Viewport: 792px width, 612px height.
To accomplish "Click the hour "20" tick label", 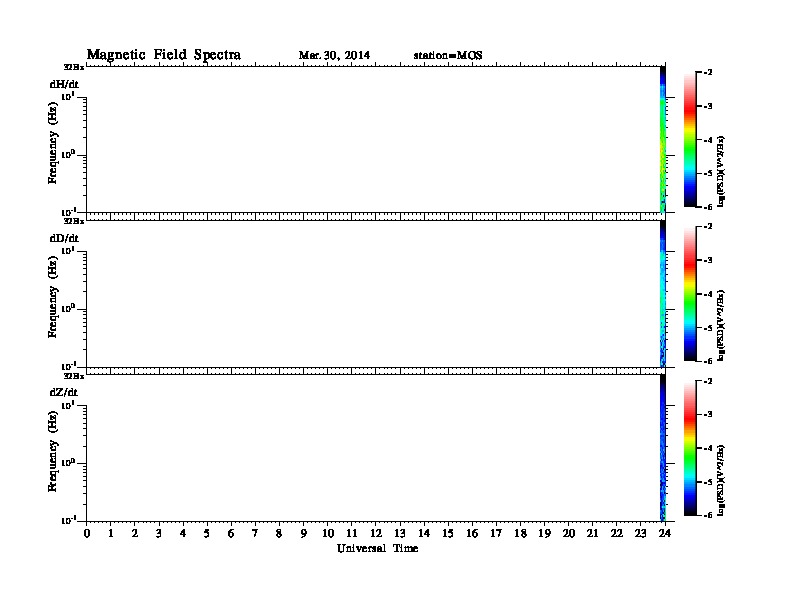I will (x=569, y=533).
